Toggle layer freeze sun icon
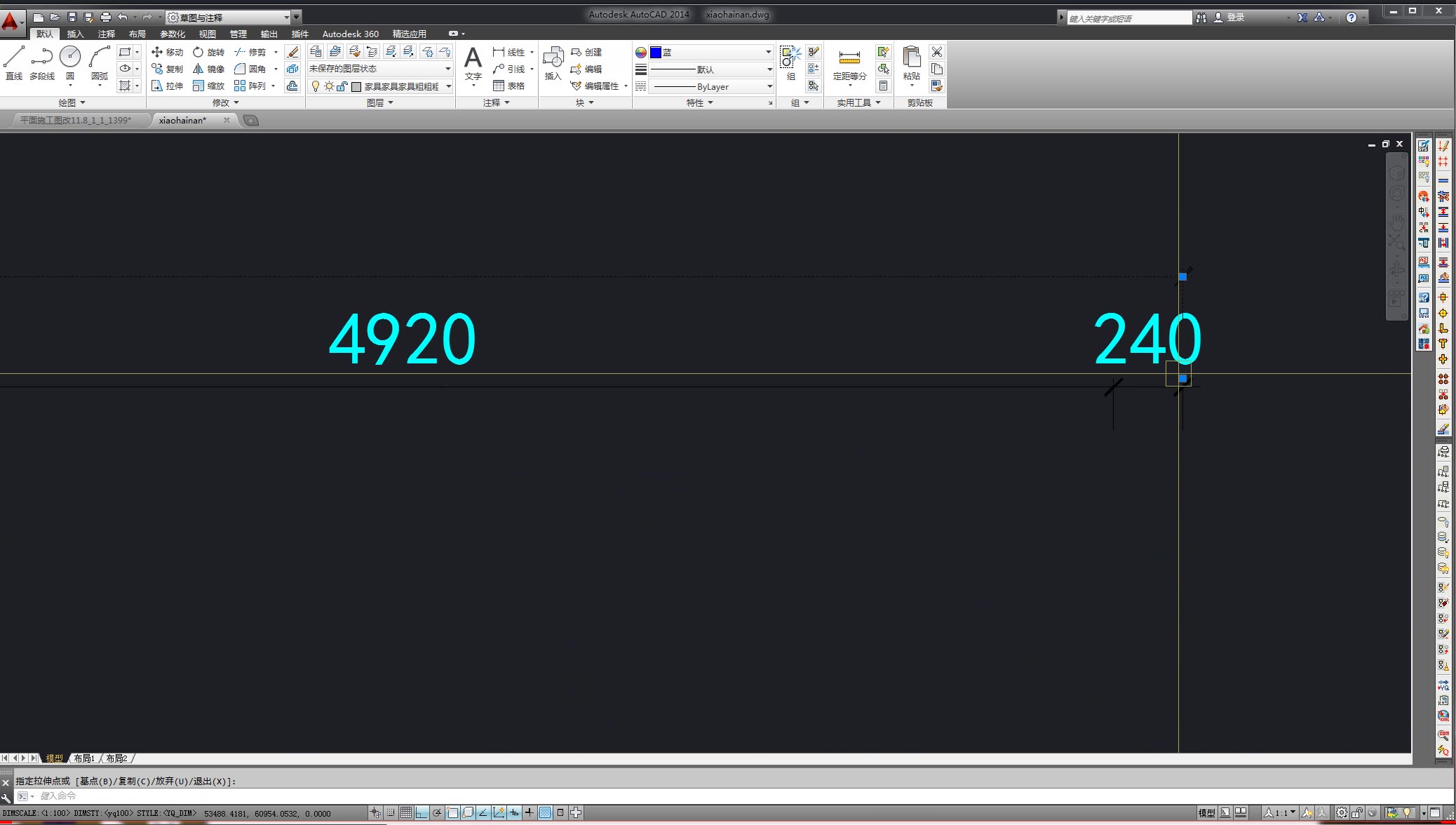This screenshot has height=825, width=1456. [x=329, y=86]
